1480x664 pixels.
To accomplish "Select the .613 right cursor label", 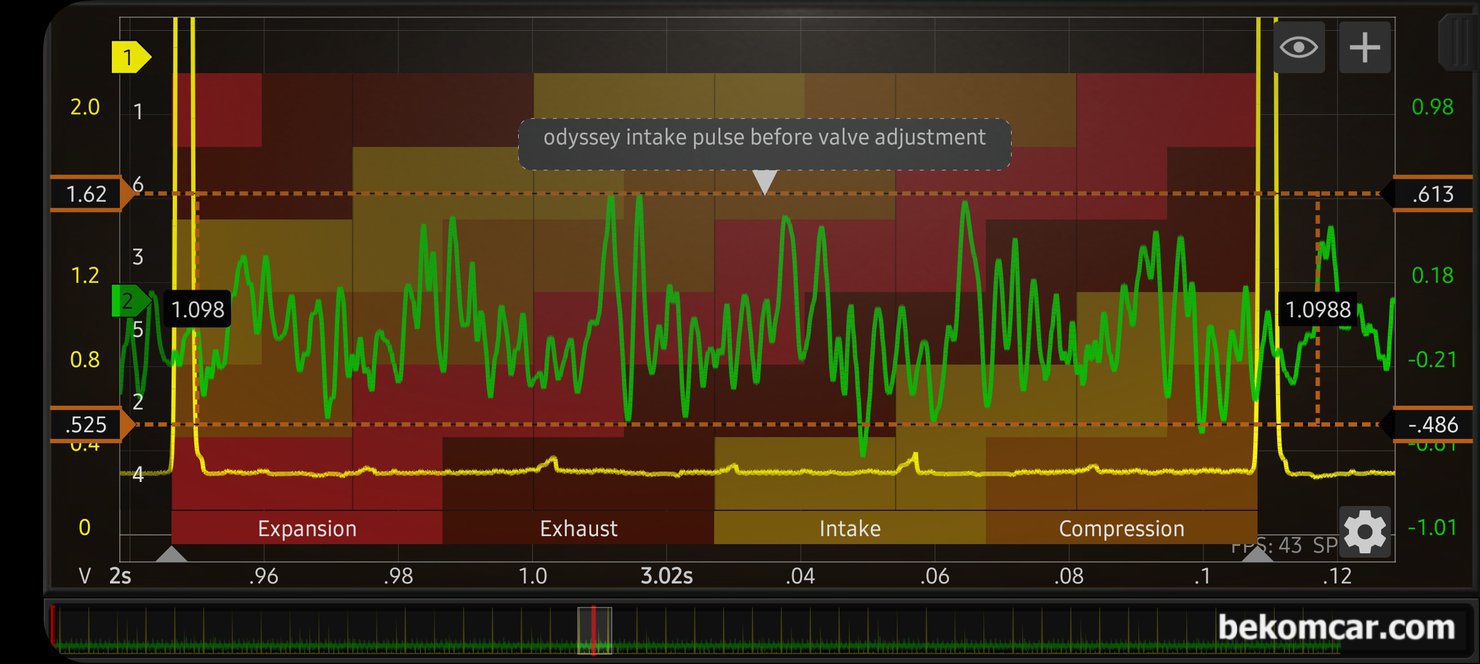I will (1427, 194).
